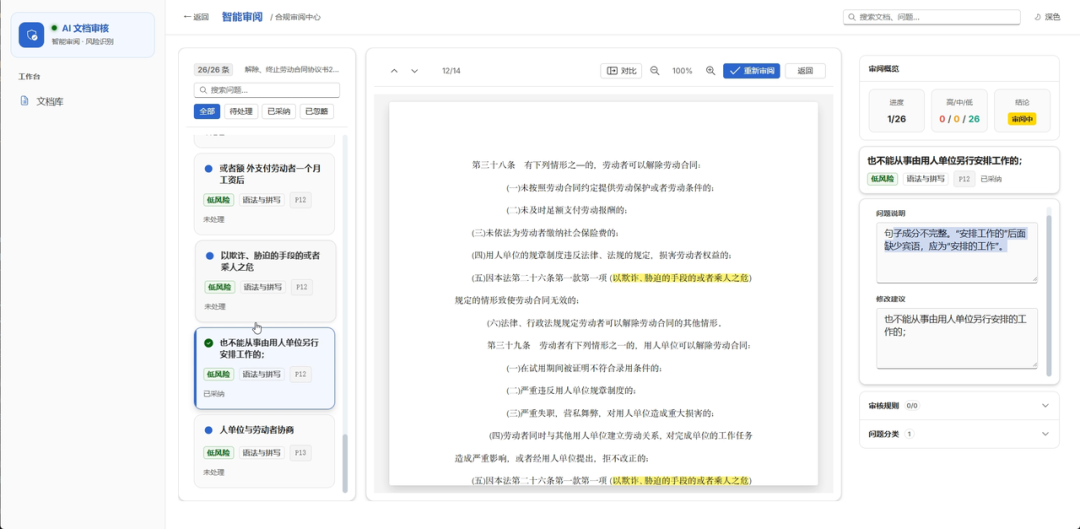
Task: Click the 合规审阅中心 breadcrumb text
Action: (298, 17)
